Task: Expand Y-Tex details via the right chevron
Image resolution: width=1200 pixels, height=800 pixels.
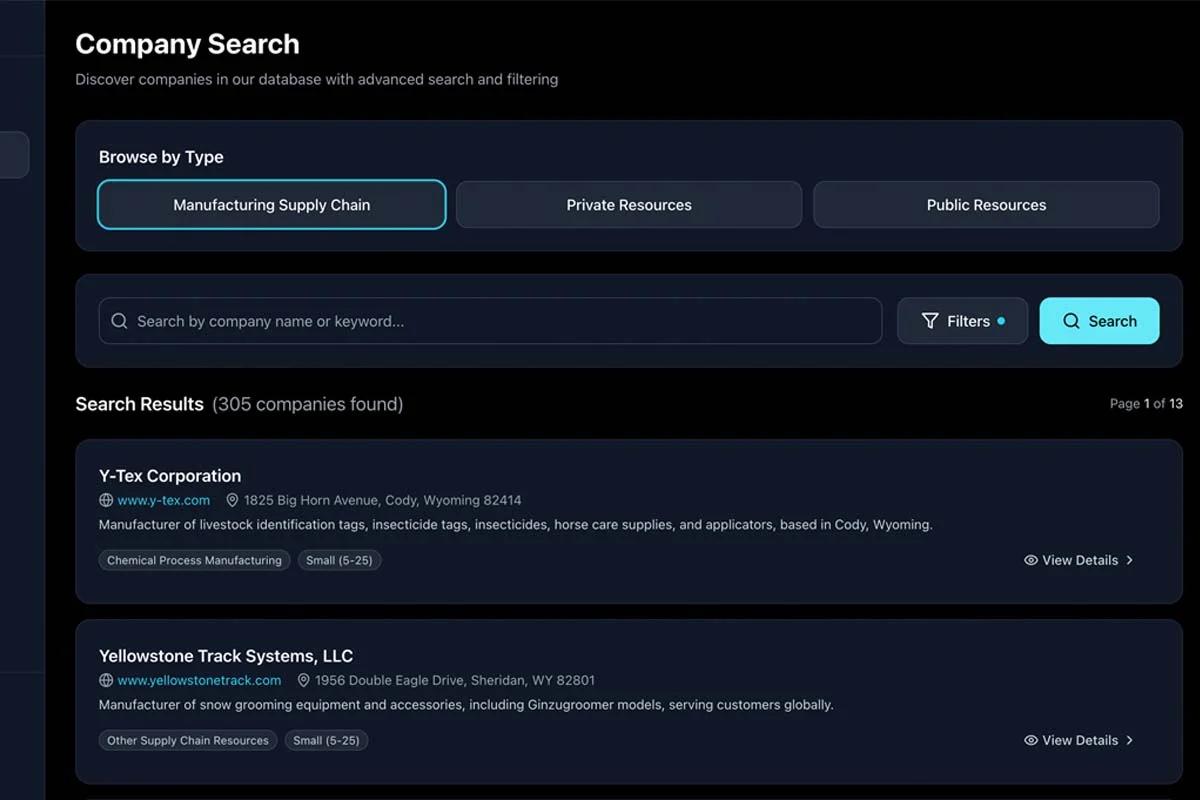Action: (1129, 560)
